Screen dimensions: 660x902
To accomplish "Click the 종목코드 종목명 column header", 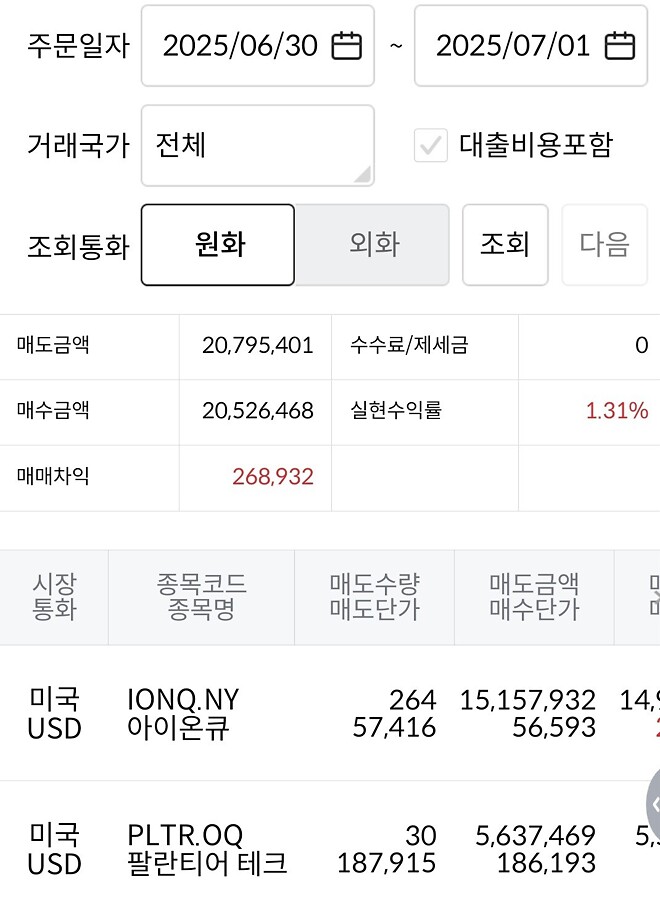I will click(x=200, y=597).
